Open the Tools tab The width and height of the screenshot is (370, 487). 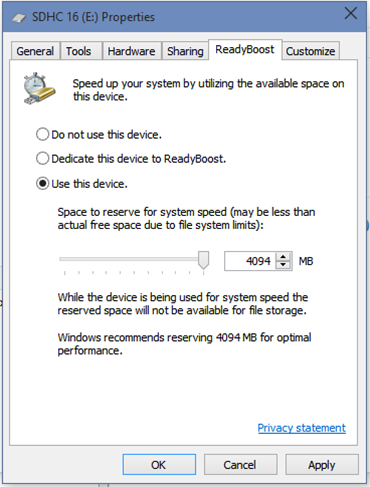tap(78, 51)
